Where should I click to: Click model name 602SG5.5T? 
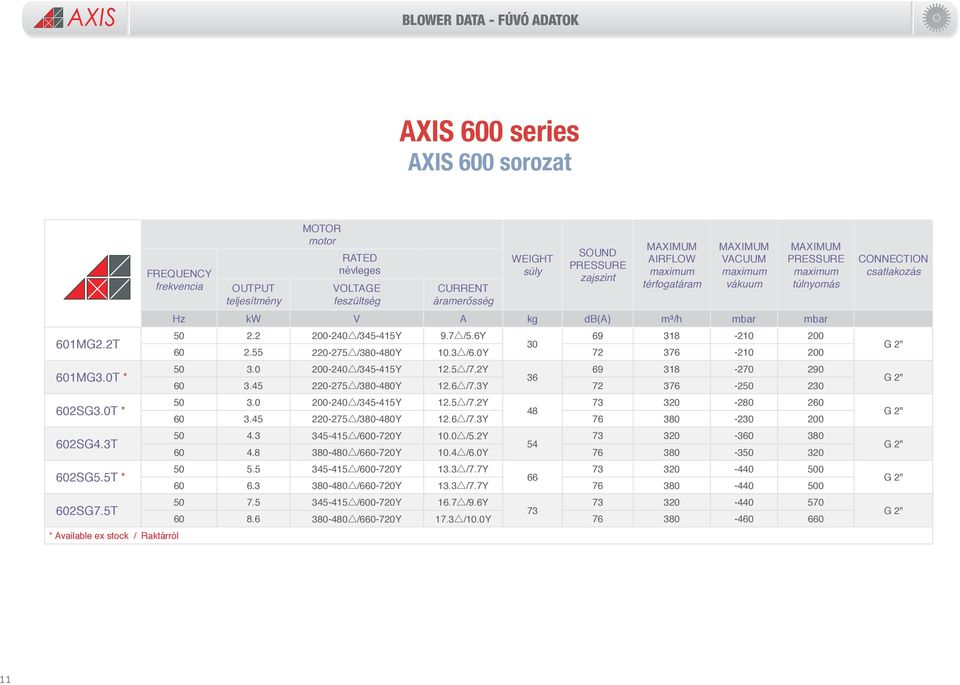point(86,477)
